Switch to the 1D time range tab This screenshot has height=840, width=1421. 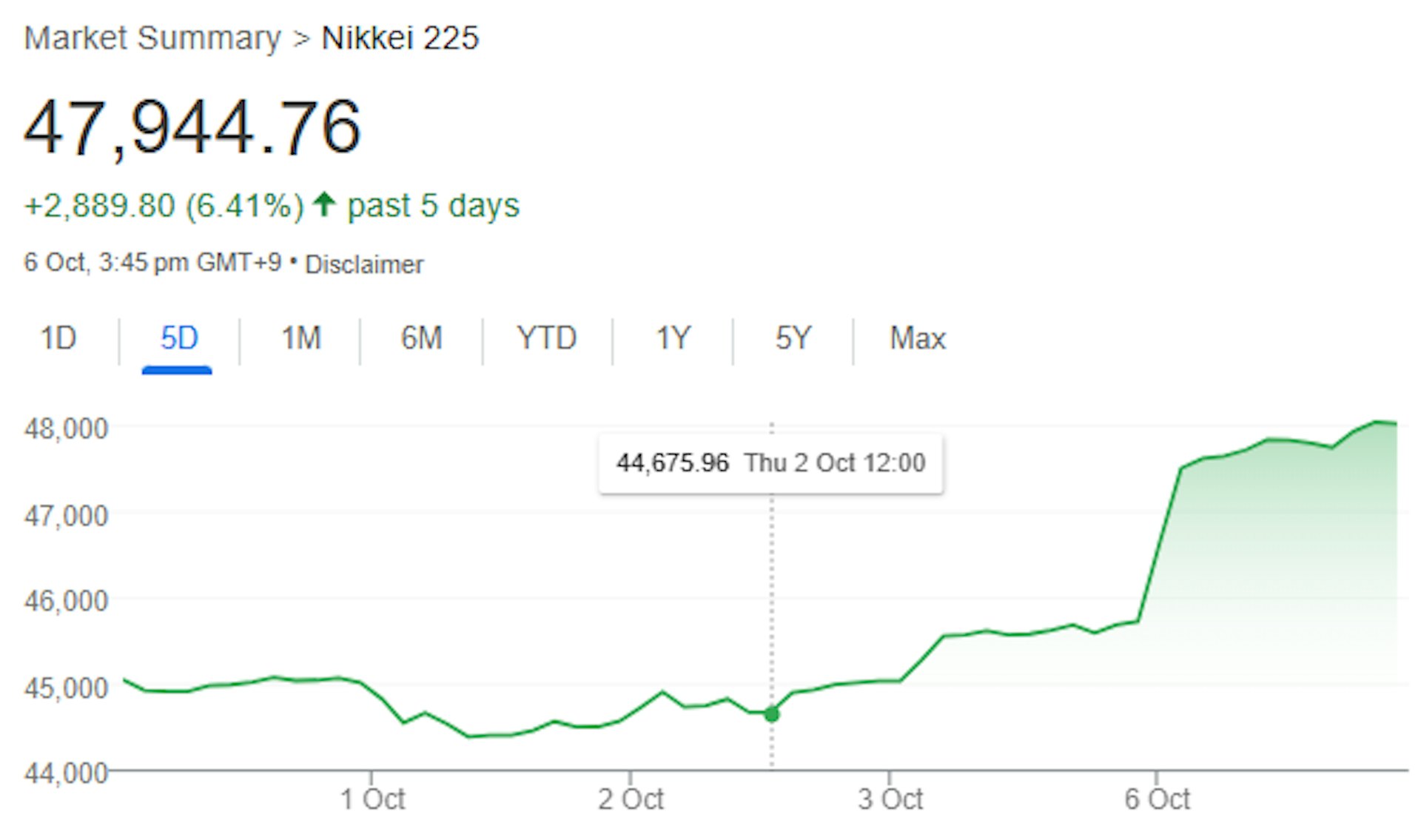click(x=58, y=339)
